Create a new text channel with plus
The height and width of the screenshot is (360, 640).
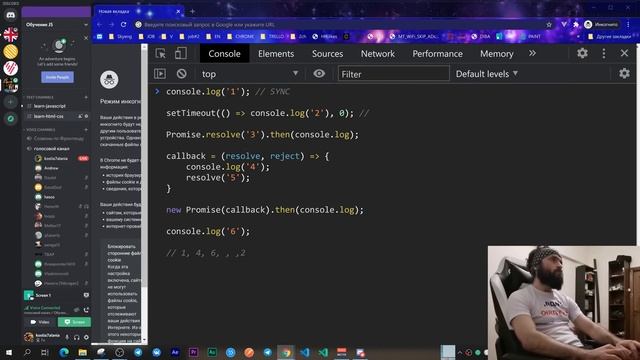pos(86,97)
